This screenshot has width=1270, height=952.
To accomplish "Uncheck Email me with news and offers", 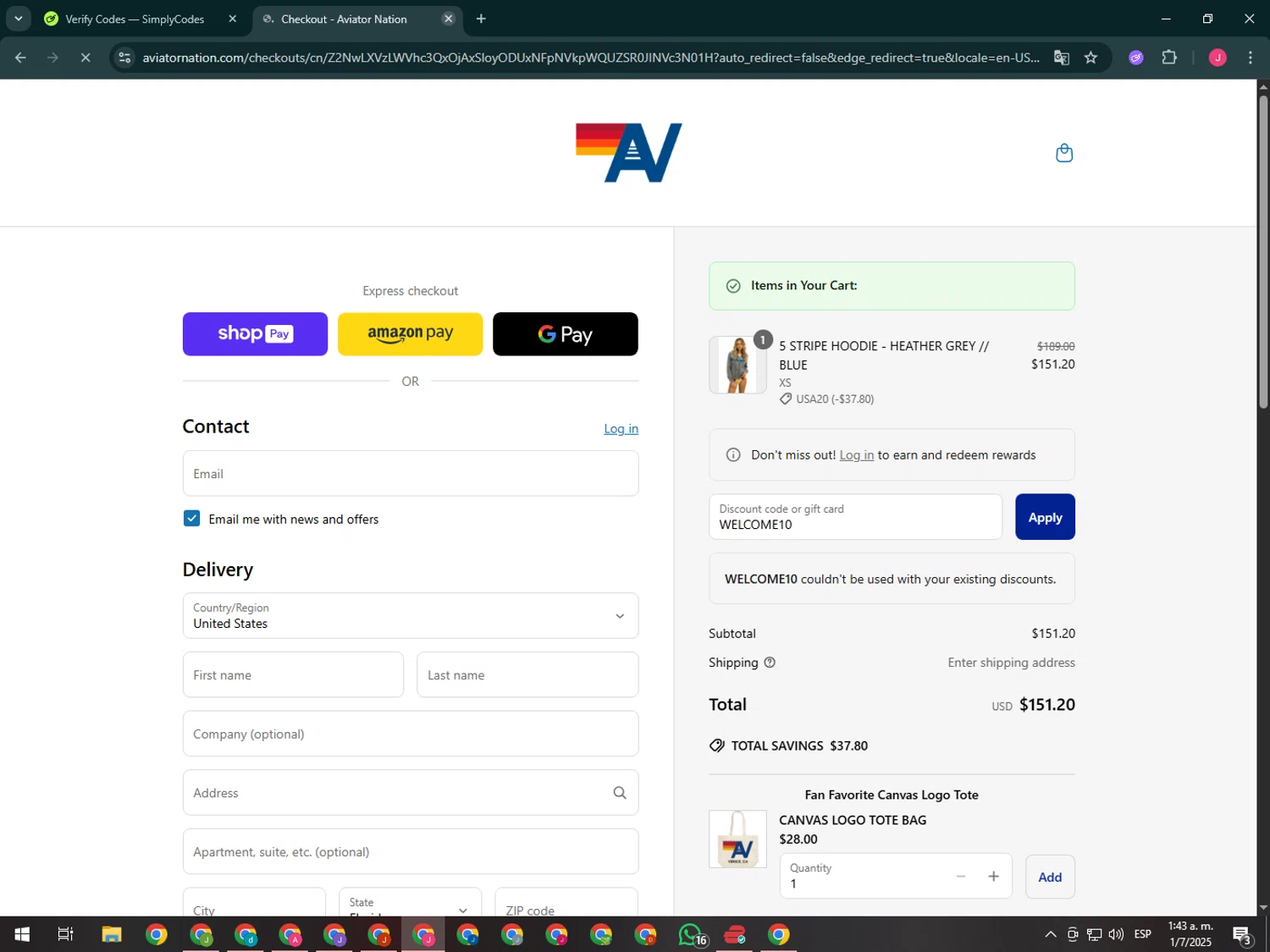I will click(191, 519).
